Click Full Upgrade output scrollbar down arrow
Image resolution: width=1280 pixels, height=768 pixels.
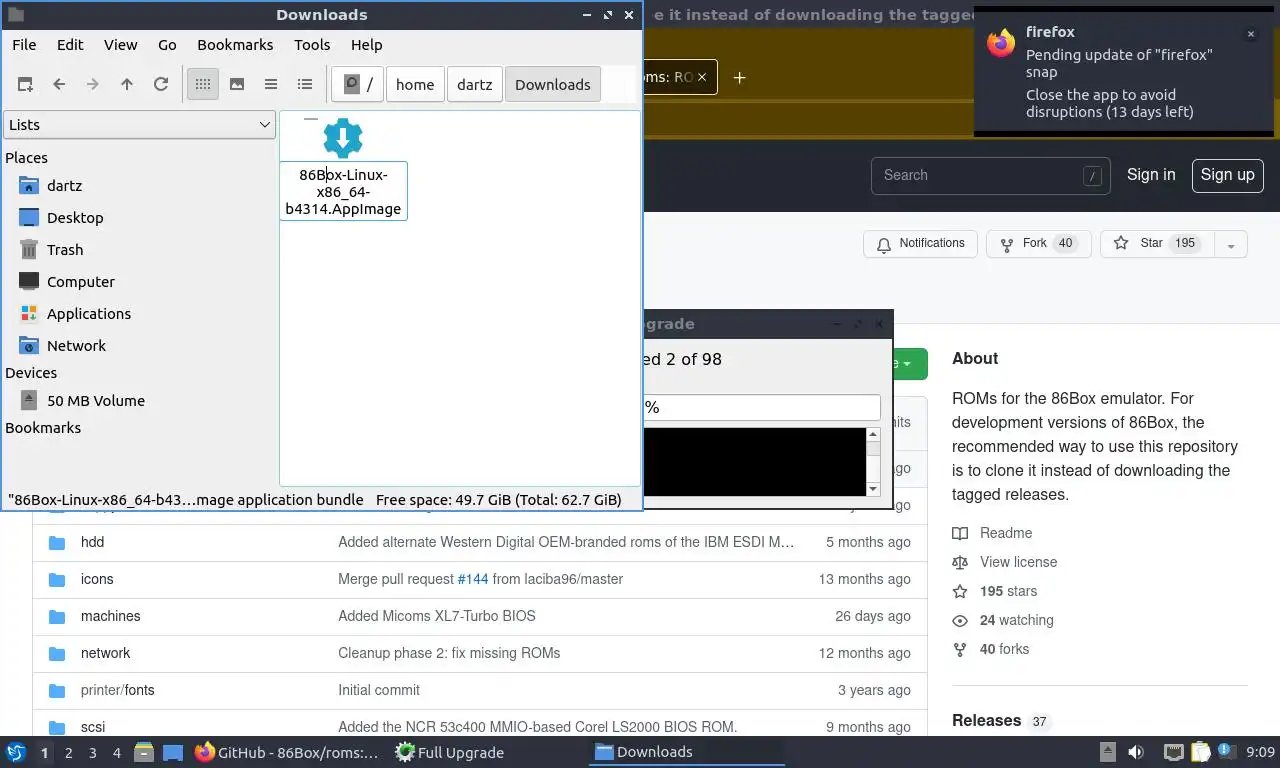[873, 489]
